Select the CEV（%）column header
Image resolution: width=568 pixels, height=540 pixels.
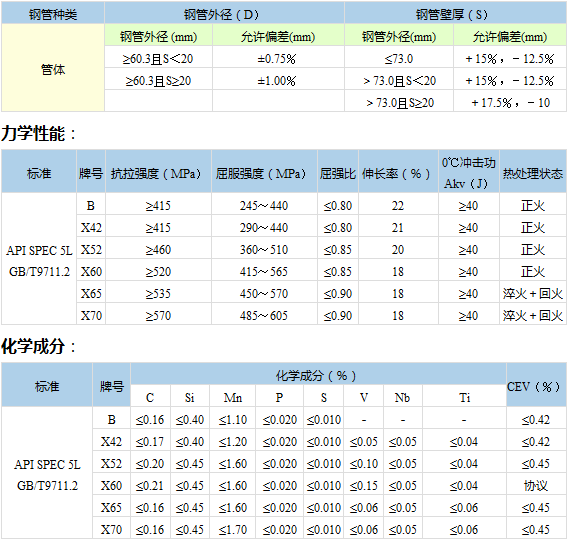(x=536, y=386)
